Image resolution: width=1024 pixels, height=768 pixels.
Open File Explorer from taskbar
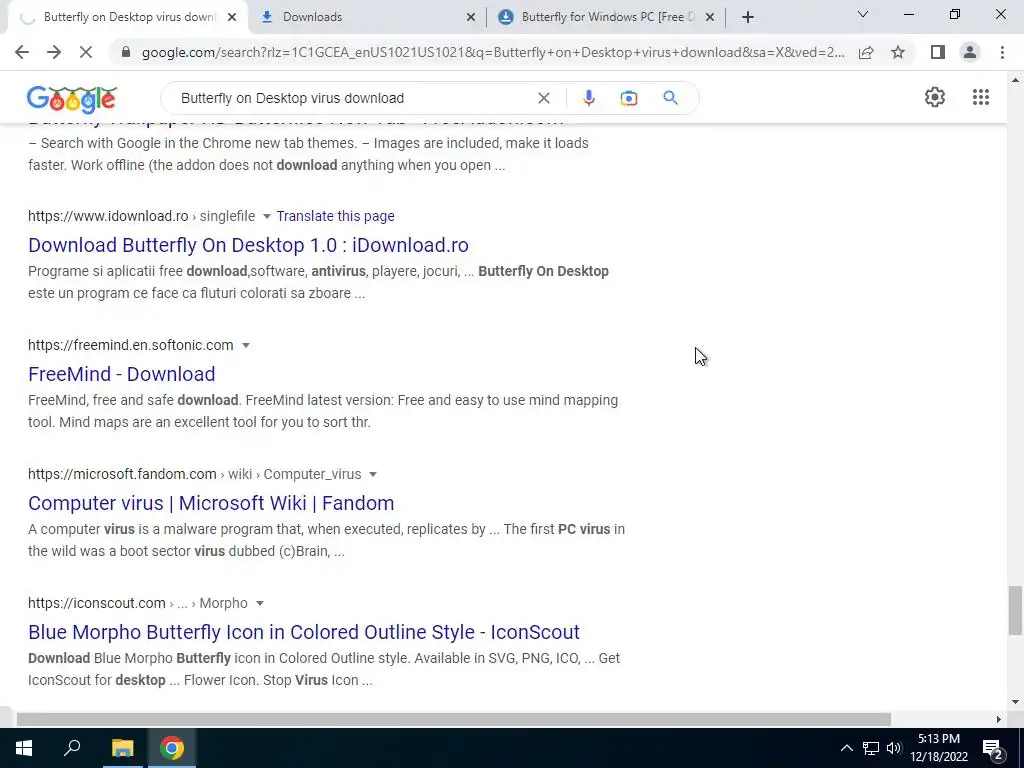point(122,748)
